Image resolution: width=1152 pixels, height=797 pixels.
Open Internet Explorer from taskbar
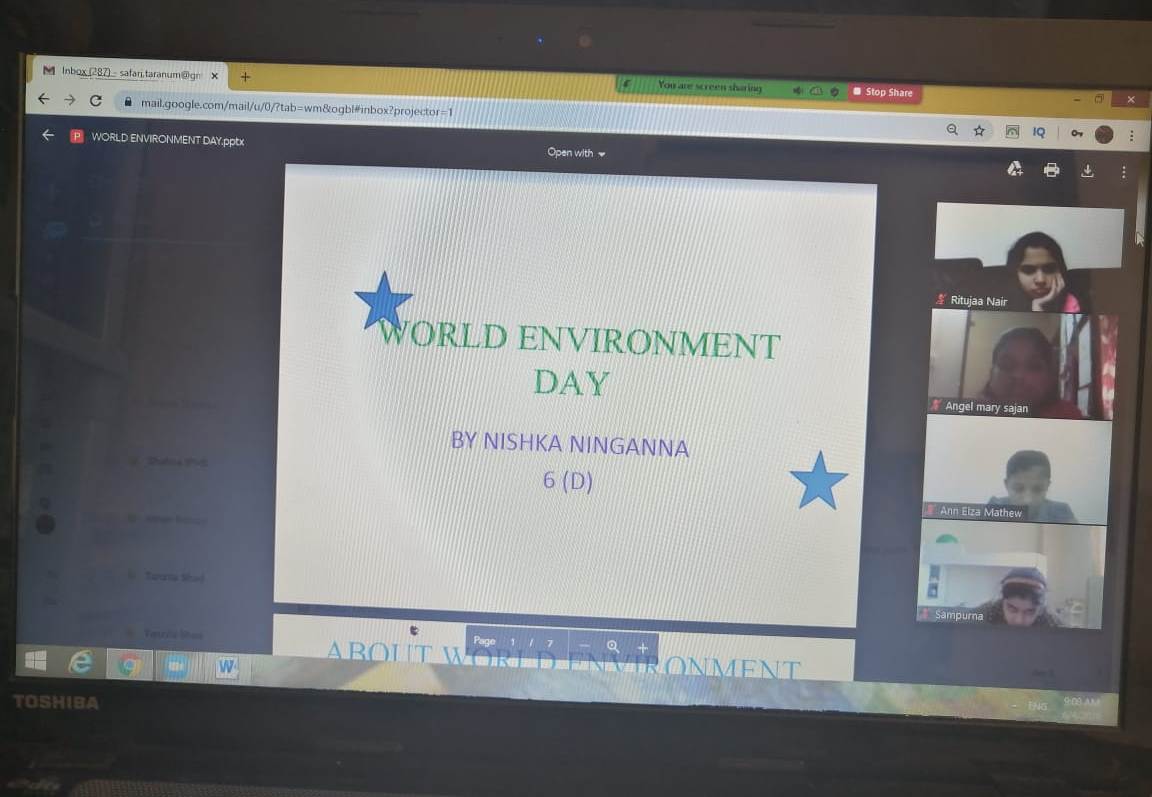[80, 663]
